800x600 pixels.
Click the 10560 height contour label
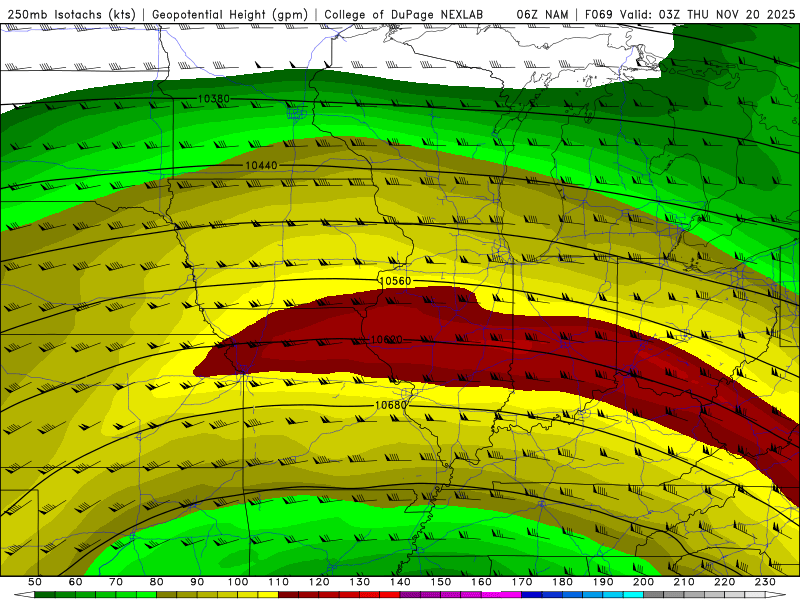coord(395,281)
